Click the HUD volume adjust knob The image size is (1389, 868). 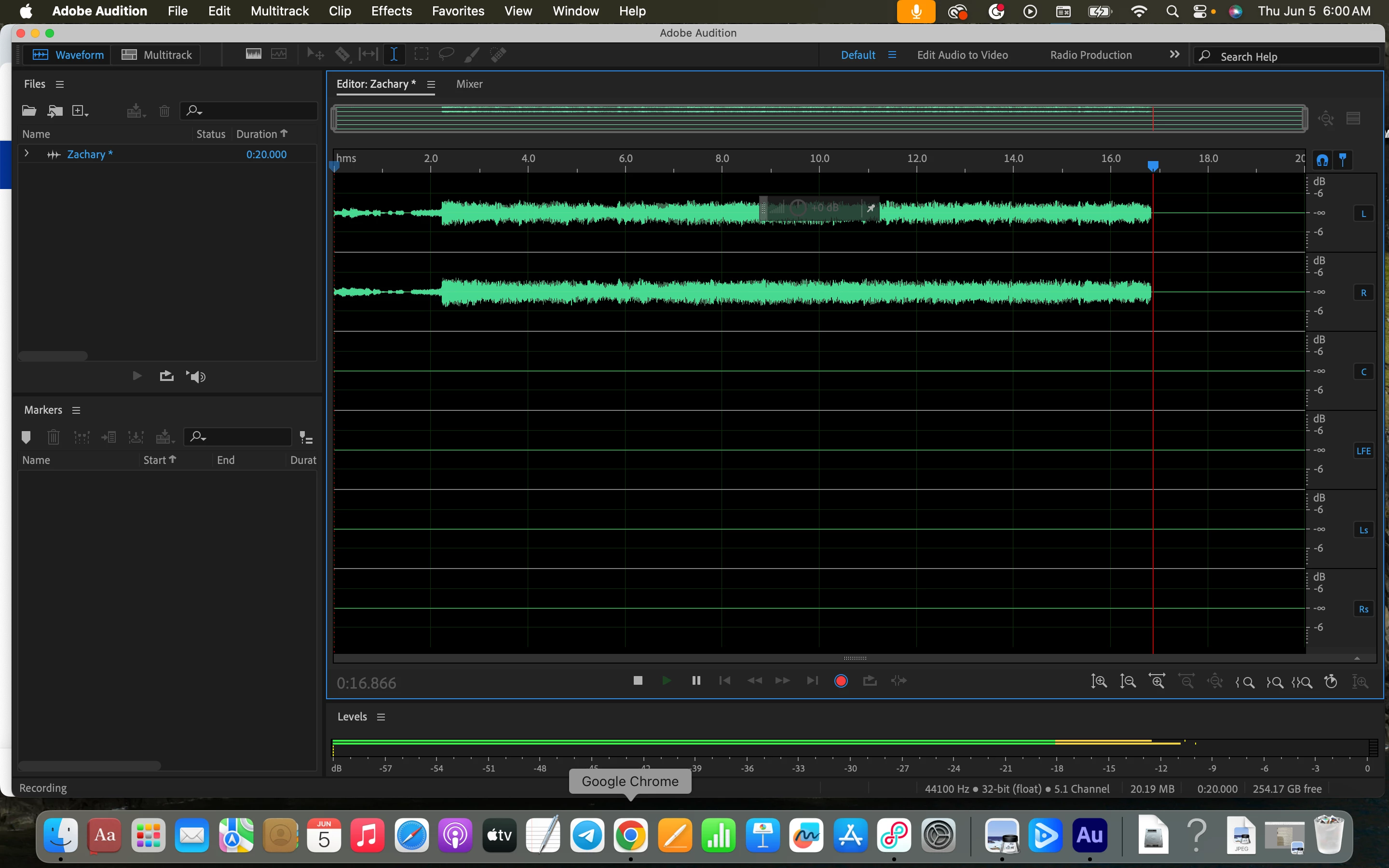click(798, 208)
